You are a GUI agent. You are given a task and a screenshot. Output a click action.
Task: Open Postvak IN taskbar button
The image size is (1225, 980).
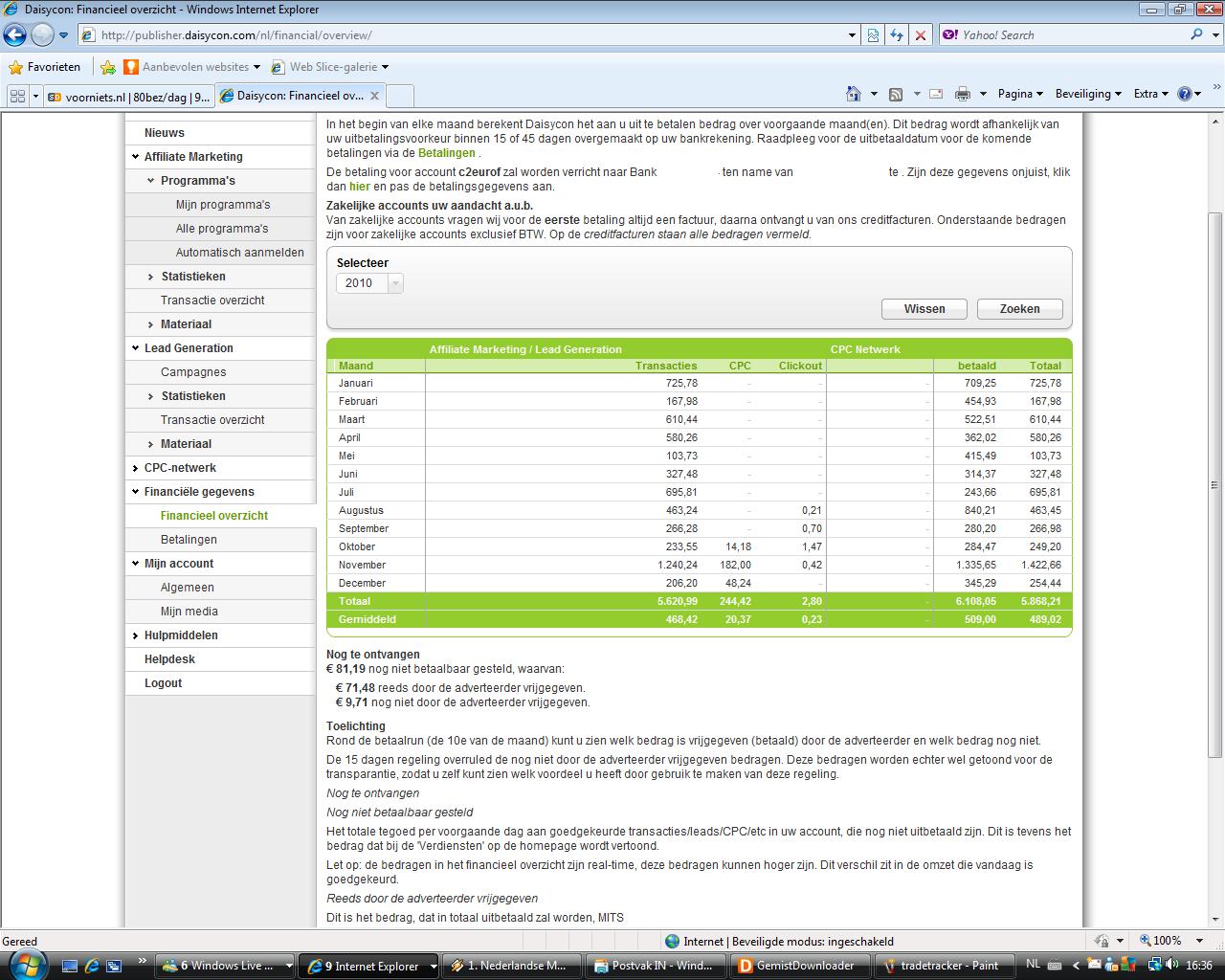coord(656,966)
